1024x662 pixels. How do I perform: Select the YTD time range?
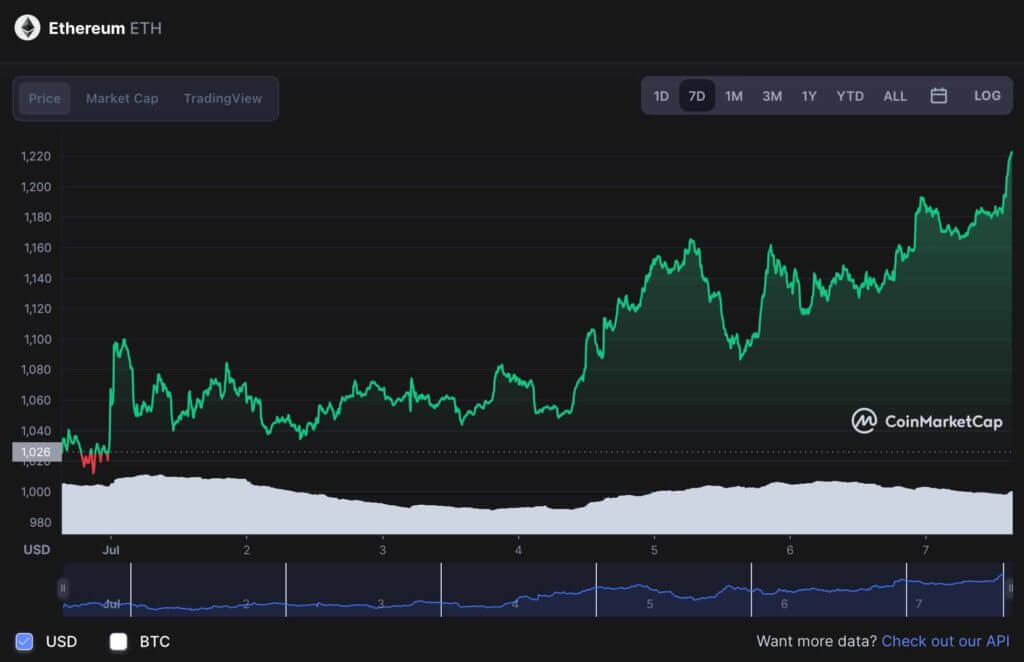(x=850, y=96)
